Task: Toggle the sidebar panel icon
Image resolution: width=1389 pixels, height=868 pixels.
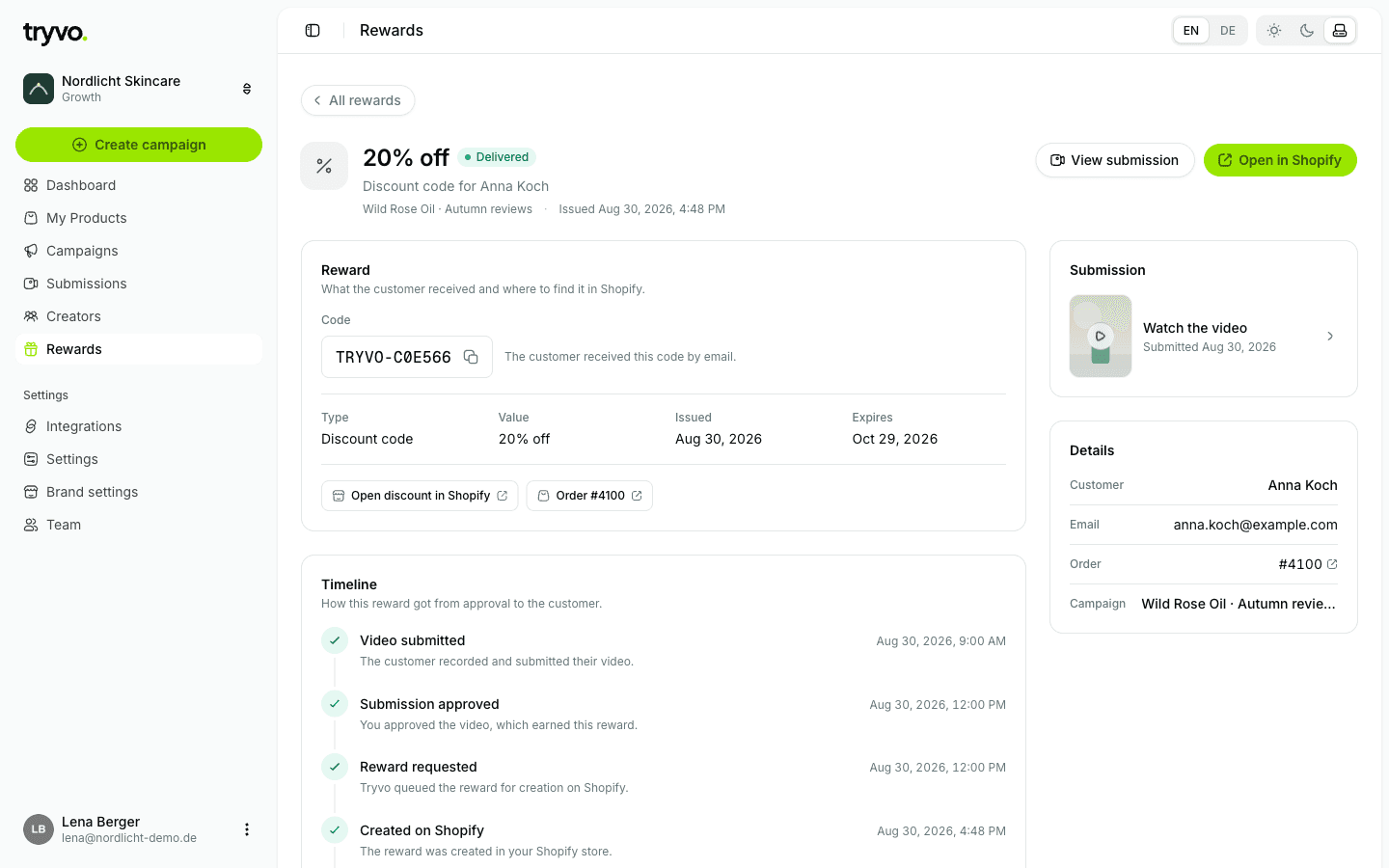Action: [313, 31]
